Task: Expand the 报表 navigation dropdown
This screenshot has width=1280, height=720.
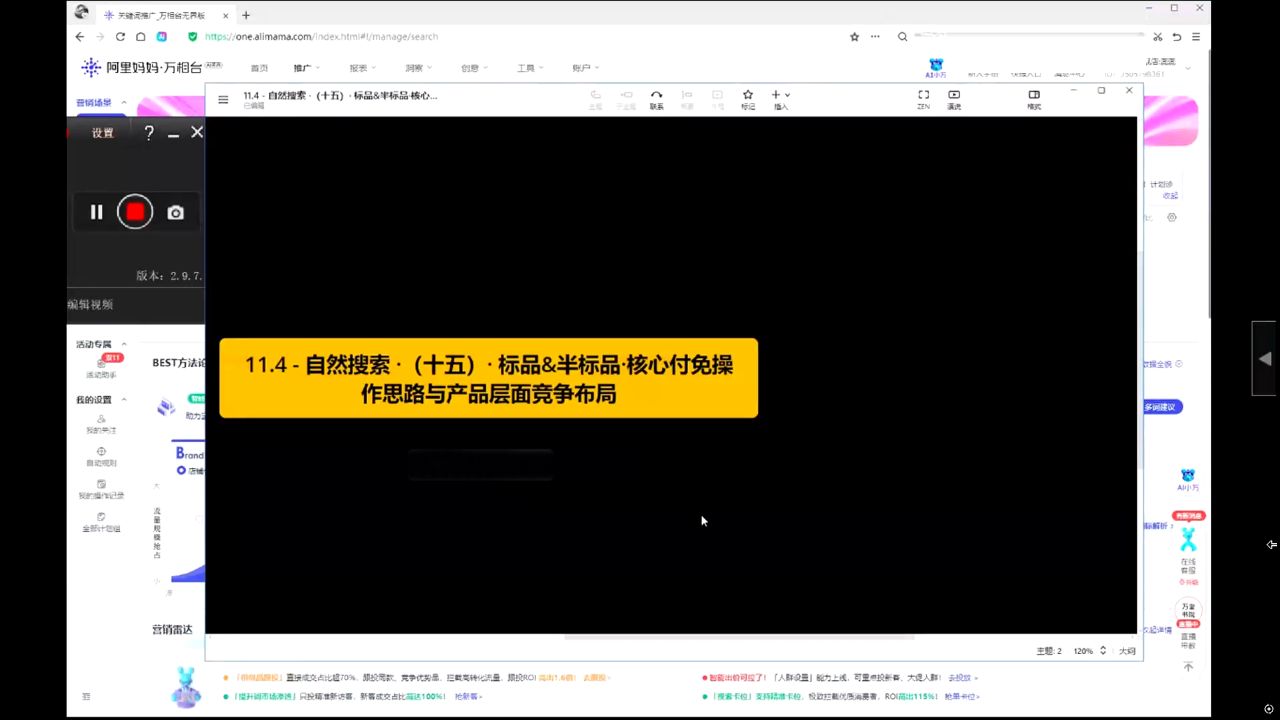Action: click(362, 68)
